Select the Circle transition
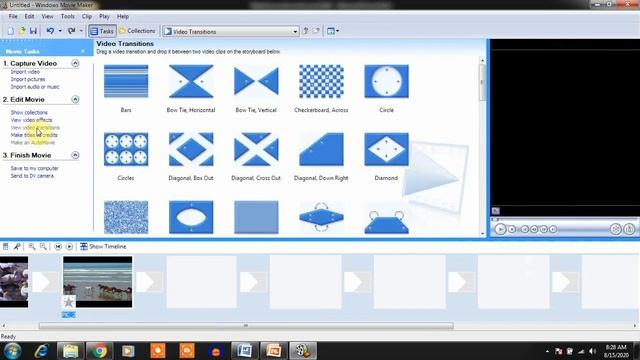This screenshot has width=640, height=360. 386,81
